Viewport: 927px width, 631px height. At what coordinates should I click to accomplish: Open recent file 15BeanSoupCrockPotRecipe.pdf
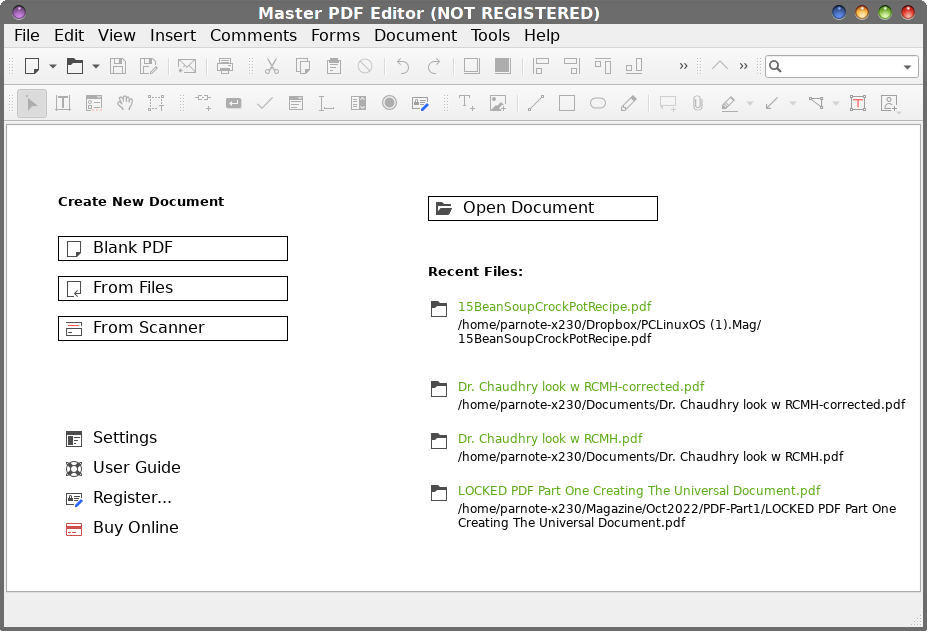click(x=554, y=306)
